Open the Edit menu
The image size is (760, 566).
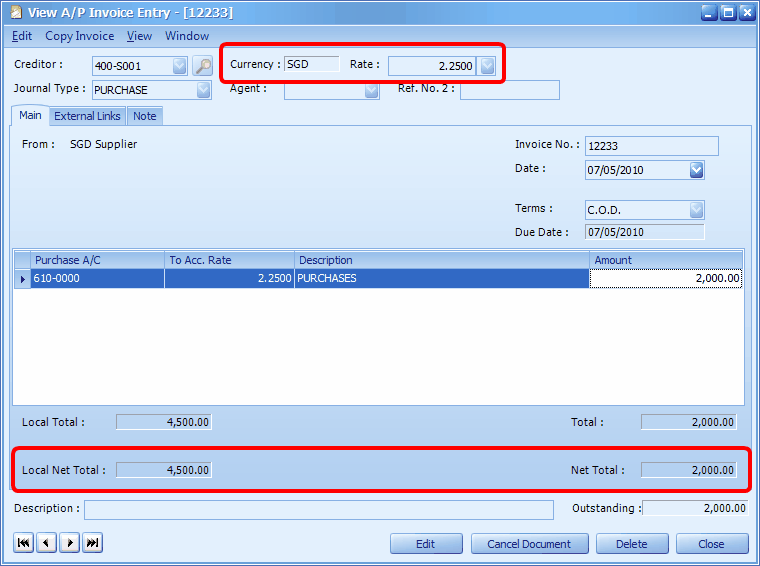(22, 36)
